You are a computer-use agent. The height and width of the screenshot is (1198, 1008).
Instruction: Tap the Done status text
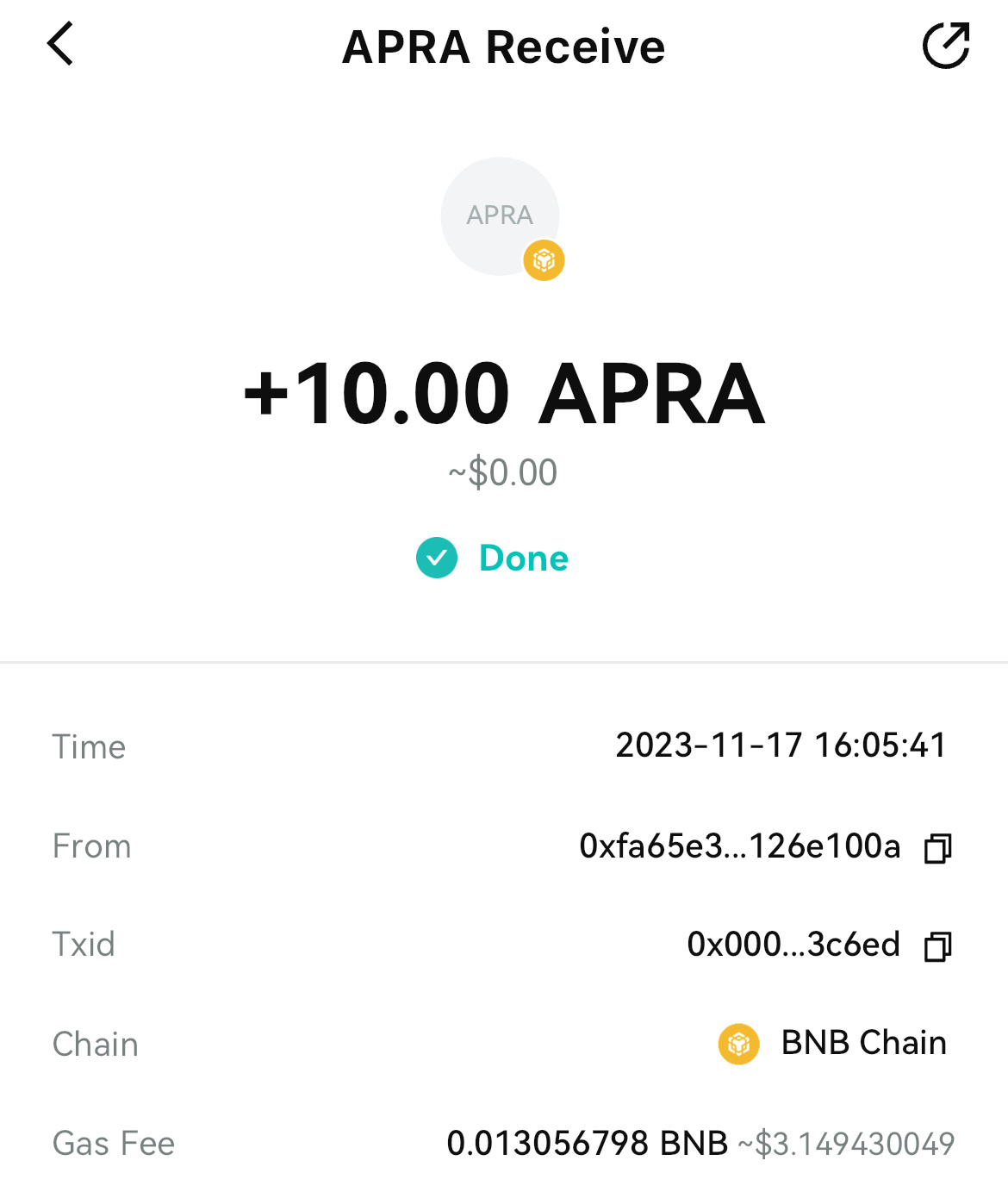523,558
